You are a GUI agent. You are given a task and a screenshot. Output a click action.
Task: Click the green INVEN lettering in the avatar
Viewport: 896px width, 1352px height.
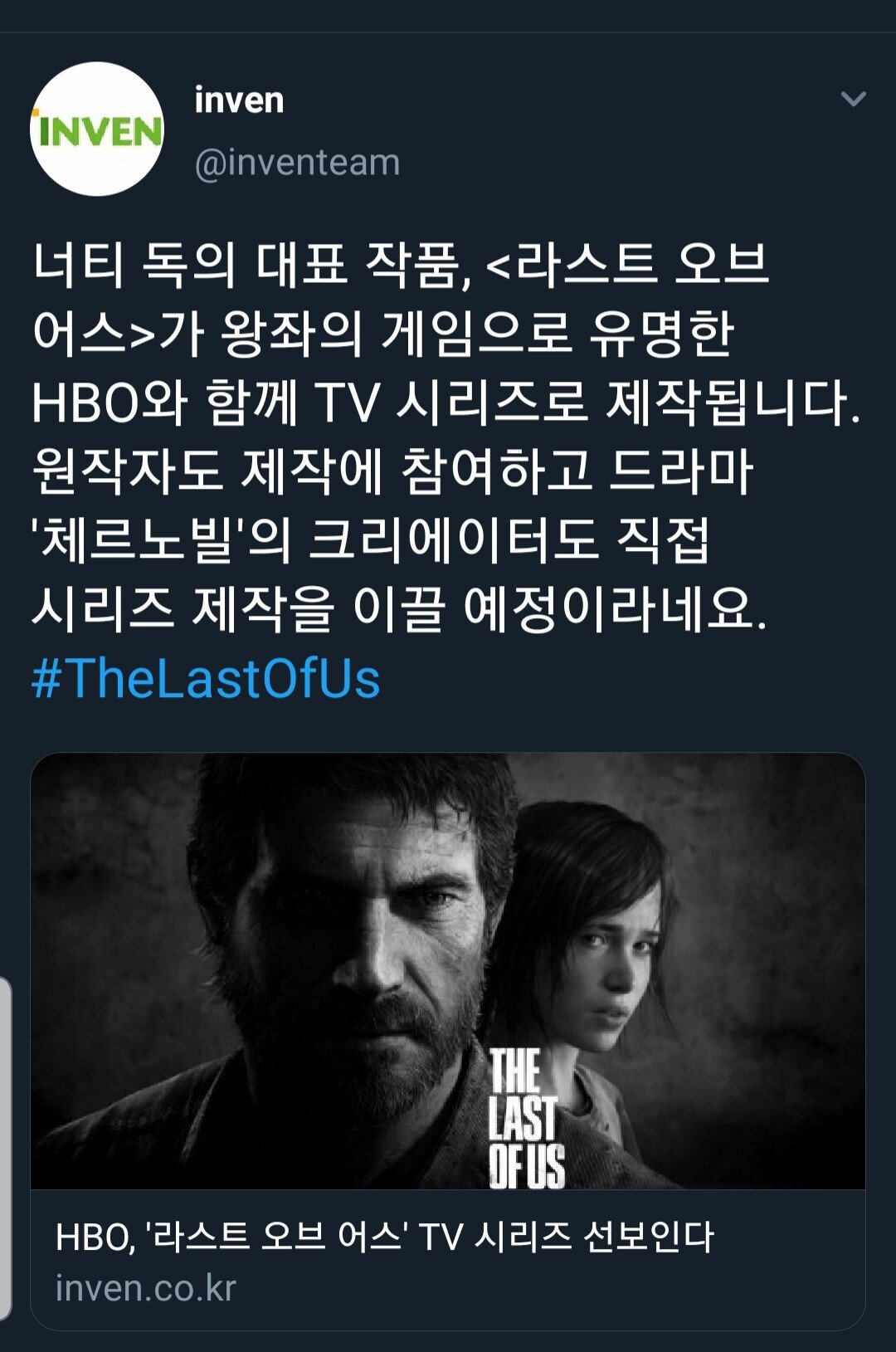(100, 131)
